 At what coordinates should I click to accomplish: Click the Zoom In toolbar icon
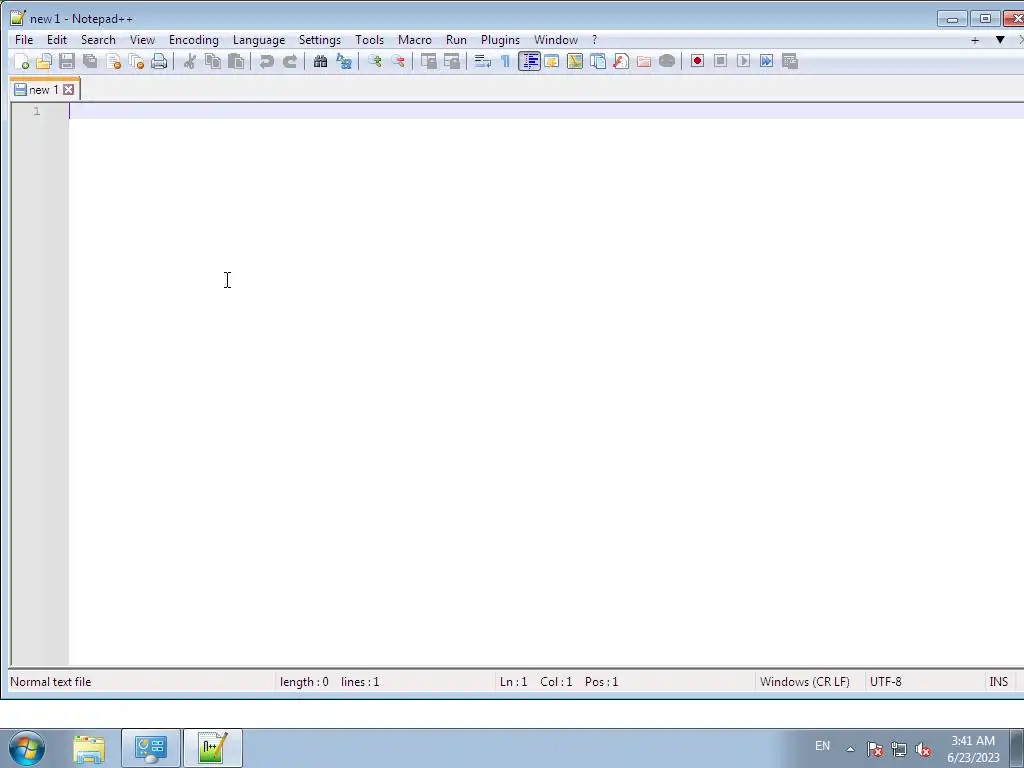coord(374,61)
